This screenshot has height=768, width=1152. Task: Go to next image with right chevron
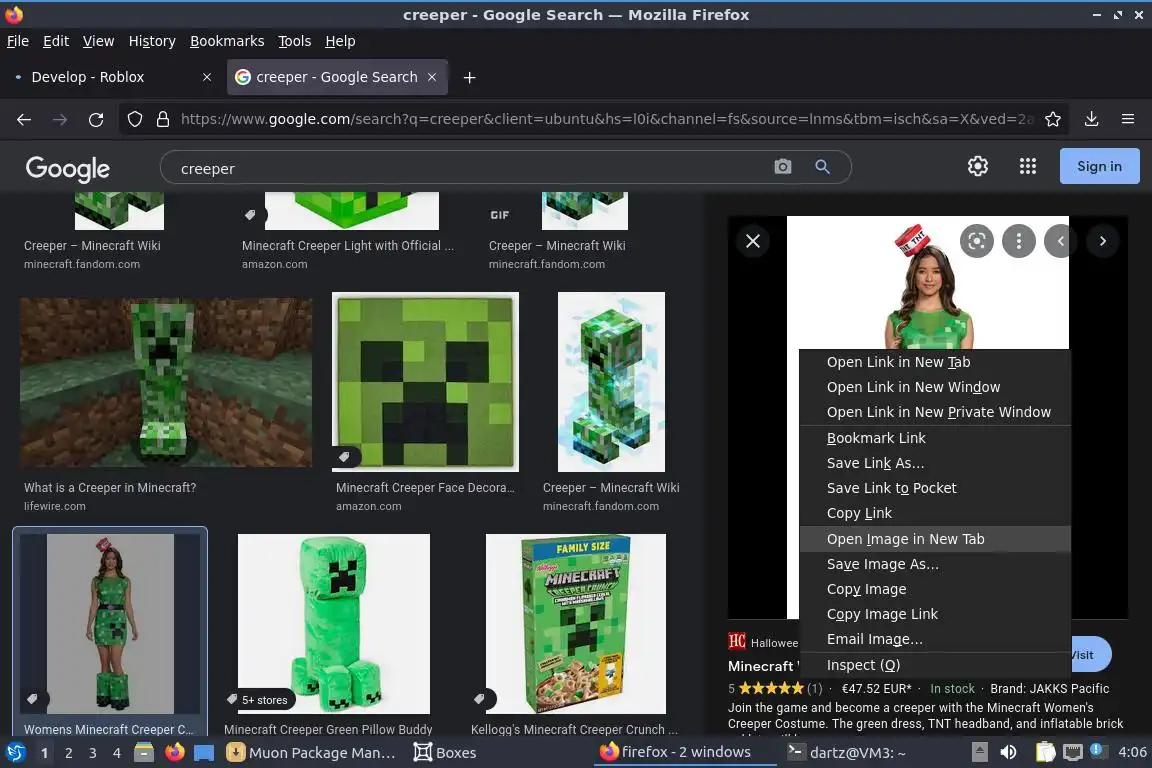coord(1103,241)
